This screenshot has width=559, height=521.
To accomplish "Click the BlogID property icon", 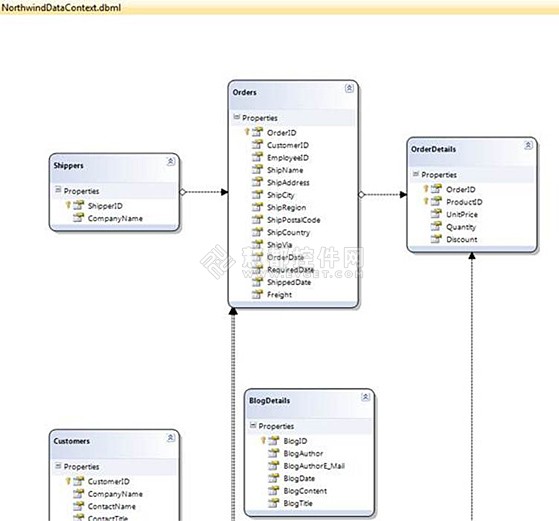I will click(x=273, y=441).
